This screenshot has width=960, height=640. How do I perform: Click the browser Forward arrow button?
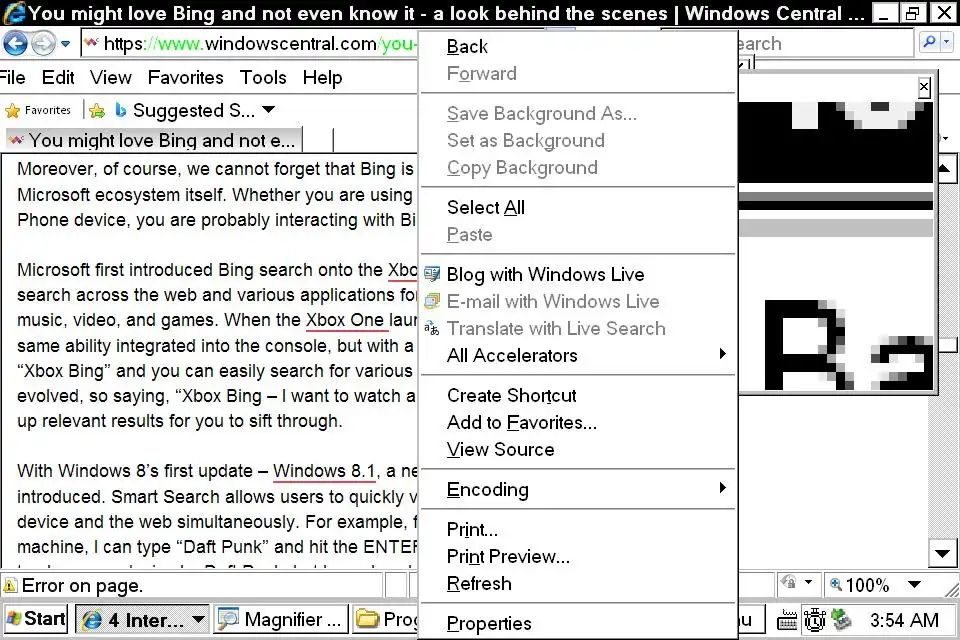(43, 43)
